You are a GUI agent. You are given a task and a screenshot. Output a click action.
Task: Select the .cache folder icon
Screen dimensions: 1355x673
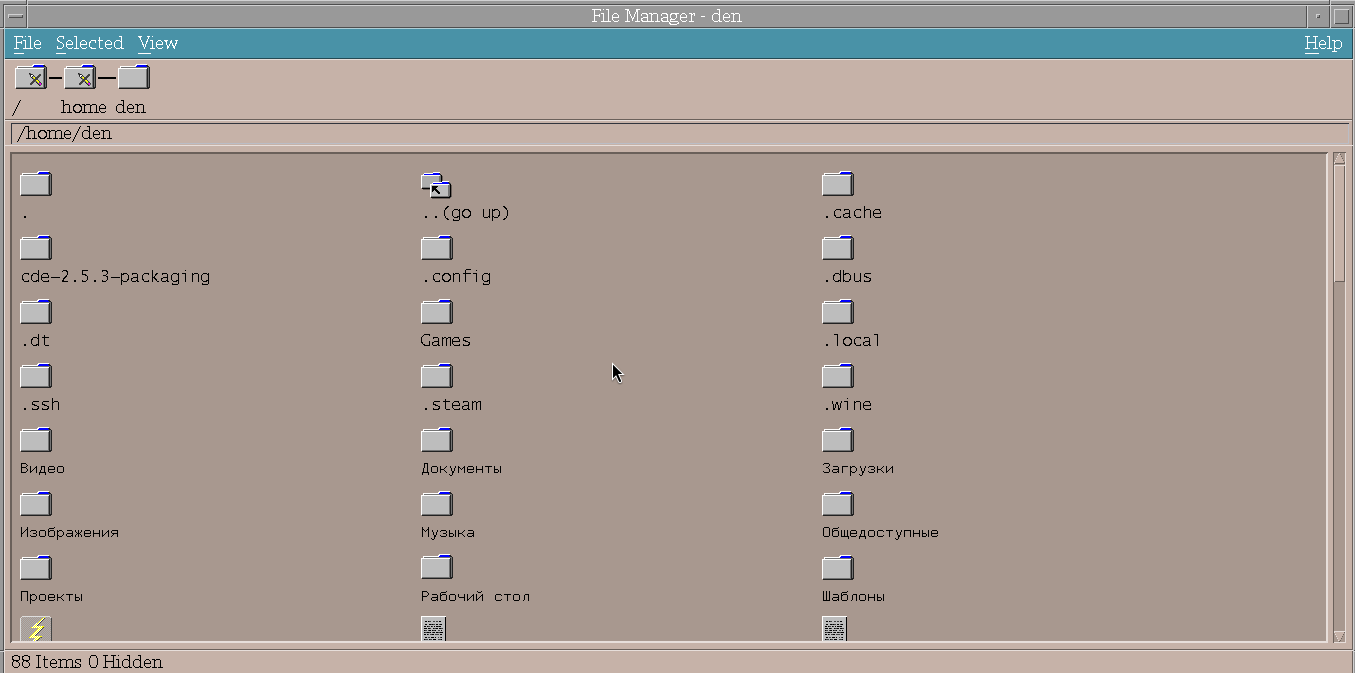click(x=838, y=184)
